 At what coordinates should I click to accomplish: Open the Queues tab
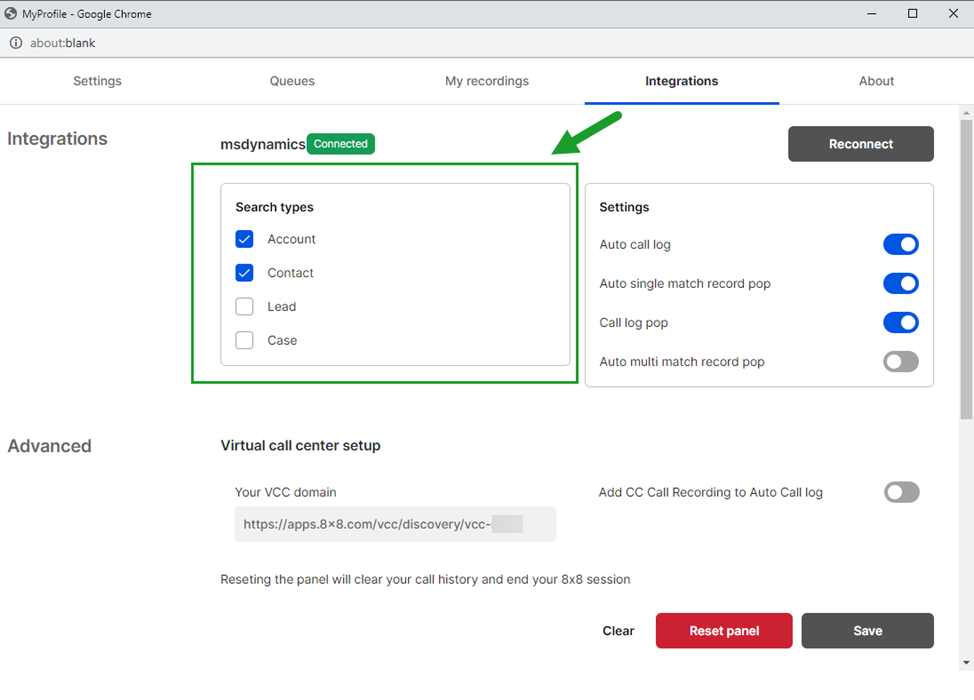tap(292, 81)
